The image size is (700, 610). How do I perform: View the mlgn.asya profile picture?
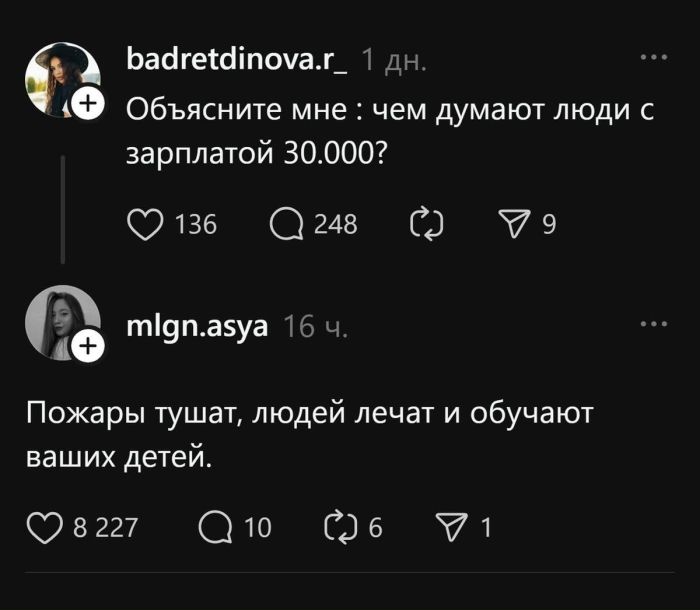pyautogui.click(x=60, y=320)
